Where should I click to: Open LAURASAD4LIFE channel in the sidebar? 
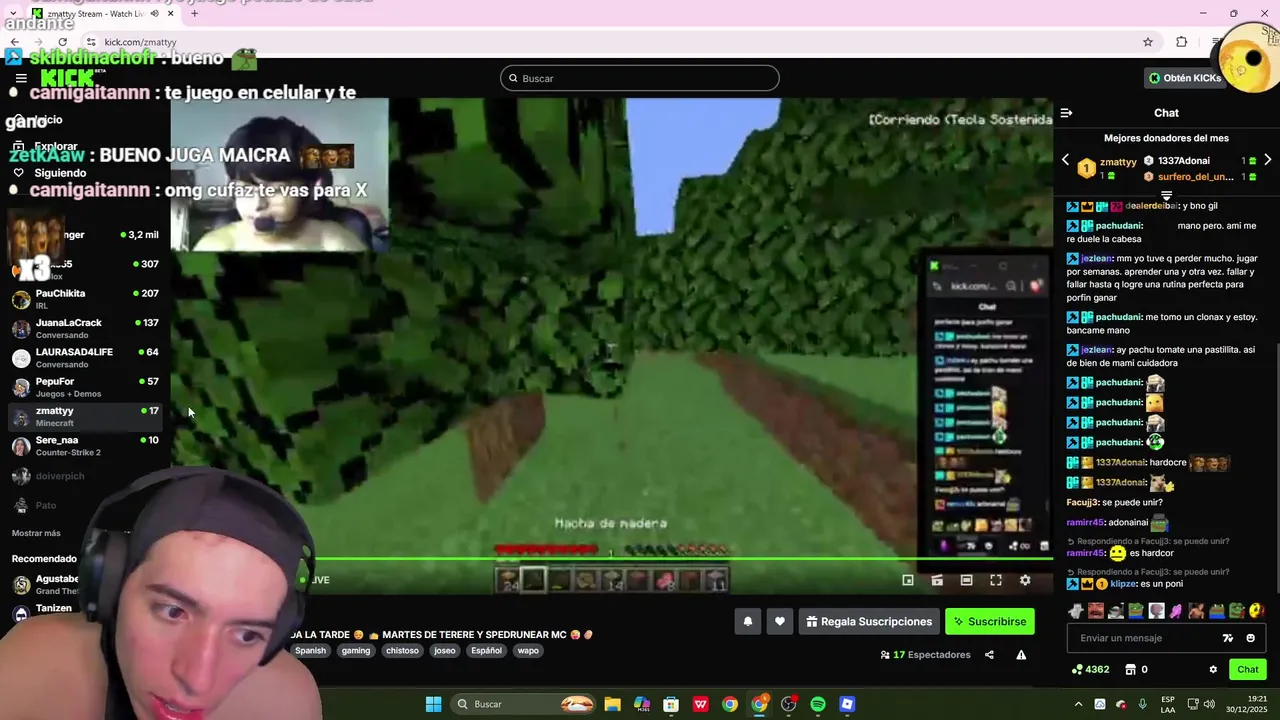tap(85, 358)
